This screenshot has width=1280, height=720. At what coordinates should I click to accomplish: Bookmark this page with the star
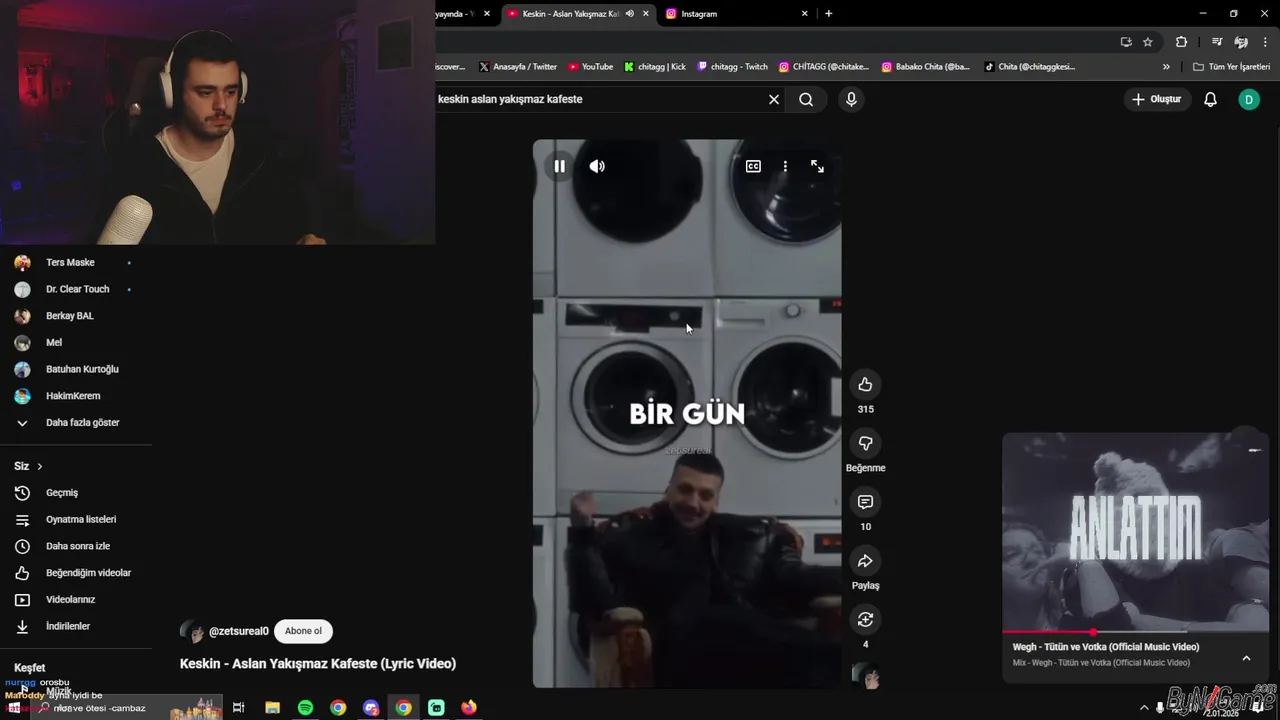pos(1148,42)
